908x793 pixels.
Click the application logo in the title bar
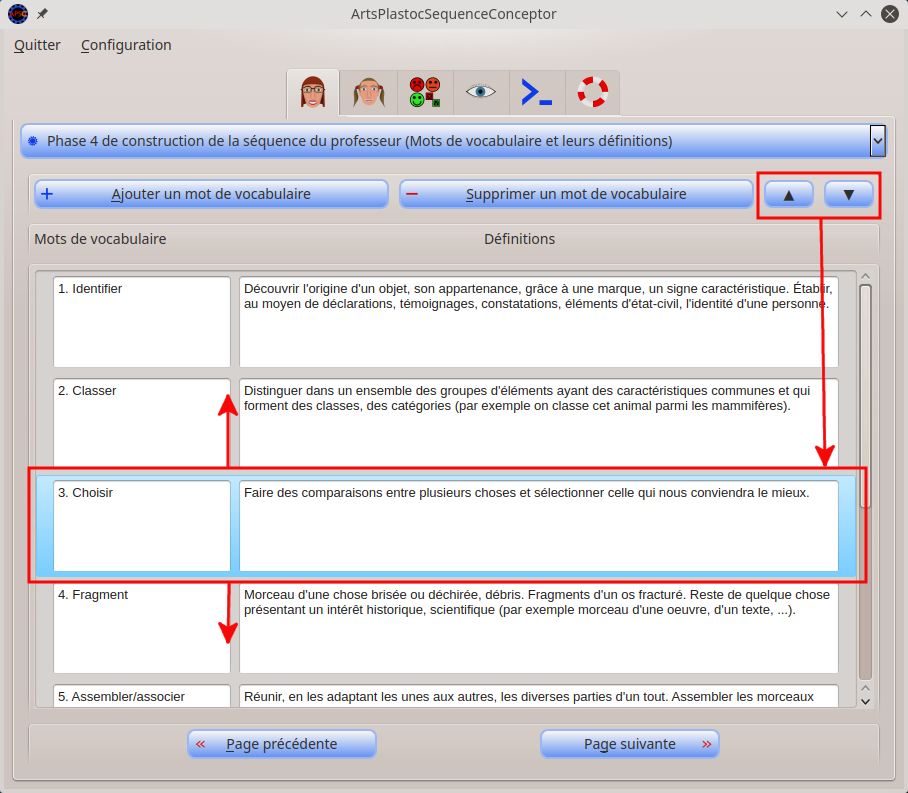[x=17, y=14]
